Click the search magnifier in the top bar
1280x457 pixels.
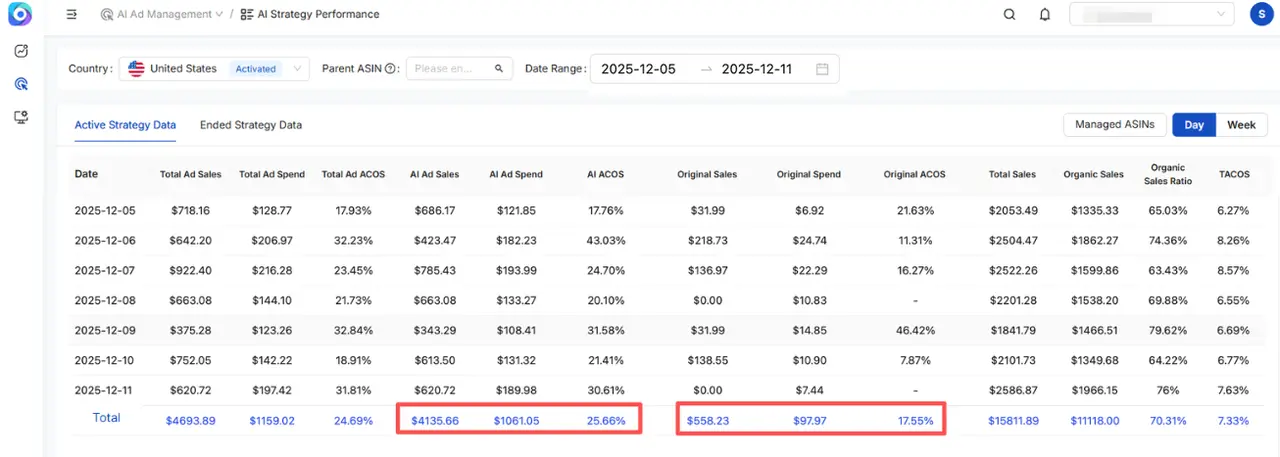pyautogui.click(x=1009, y=15)
